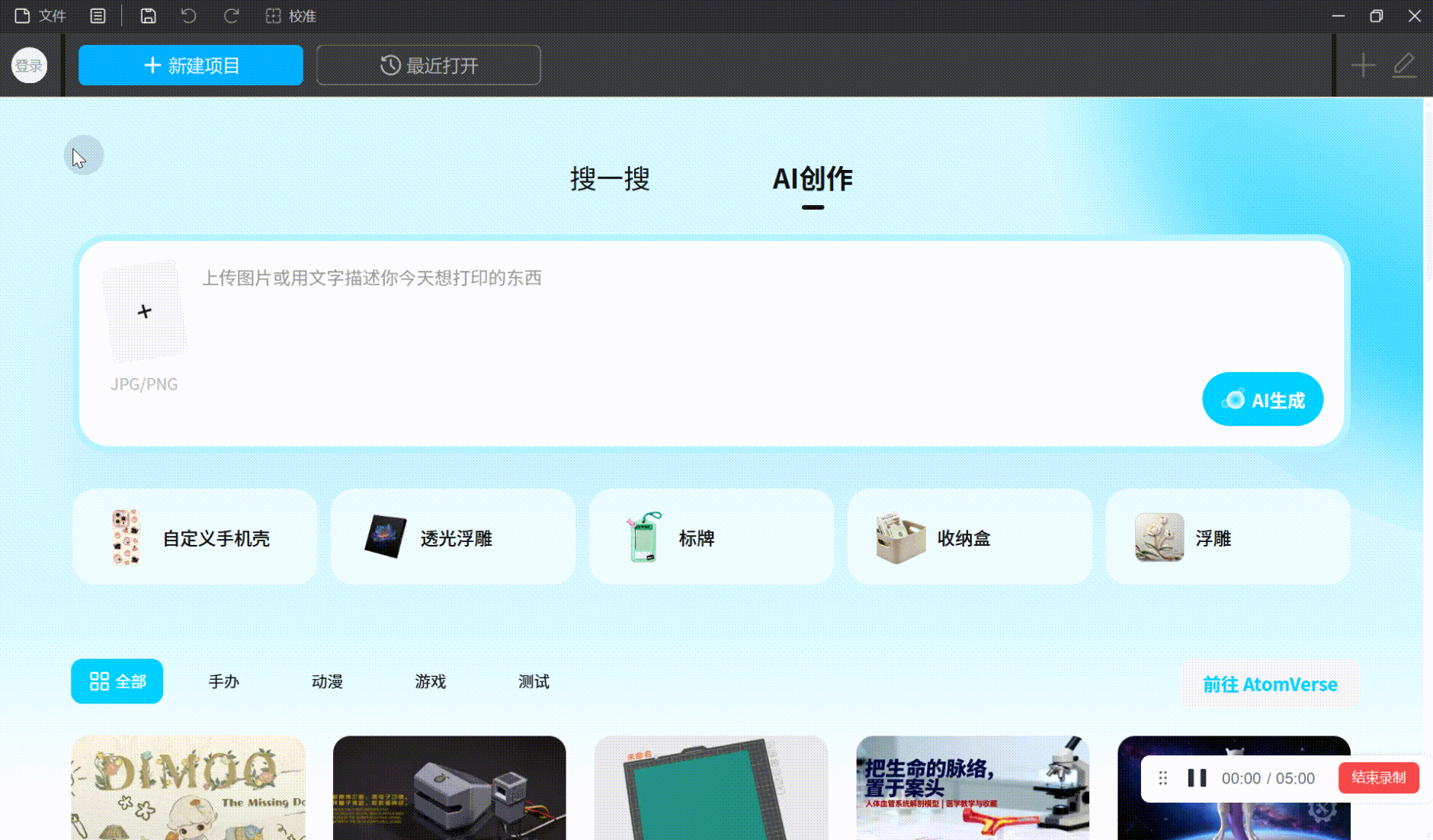Open the green board model thumbnail
Viewport: 1433px width, 840px height.
(711, 787)
